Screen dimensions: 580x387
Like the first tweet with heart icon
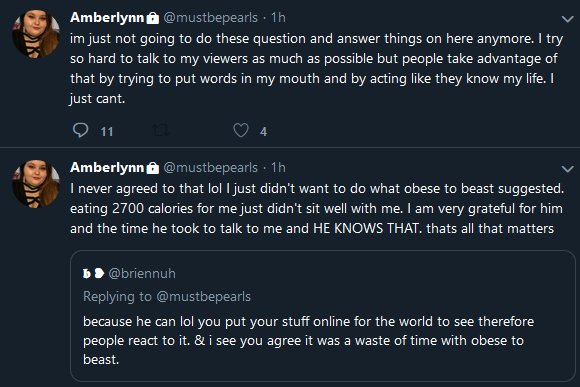tap(241, 130)
